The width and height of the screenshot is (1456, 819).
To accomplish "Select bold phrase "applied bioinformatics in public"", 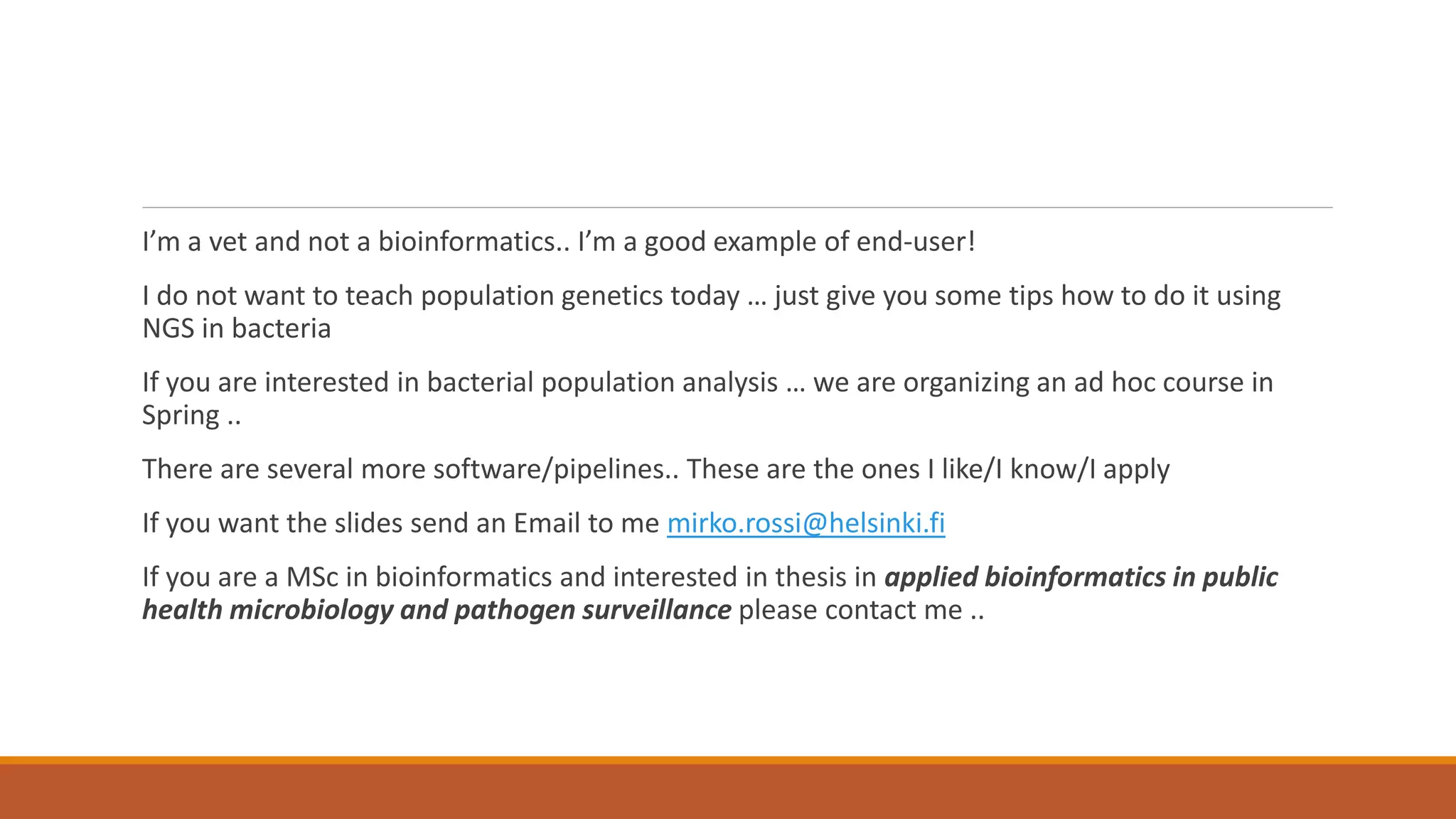I will click(x=1081, y=577).
